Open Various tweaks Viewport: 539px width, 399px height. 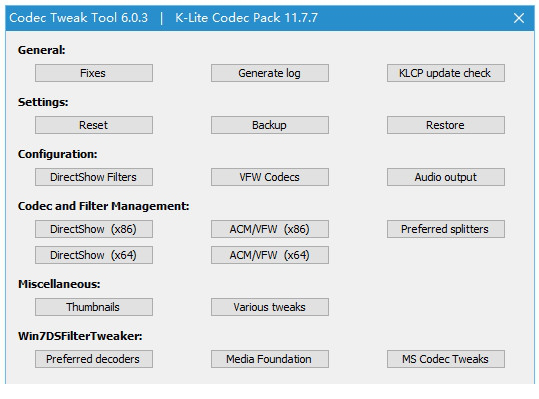point(270,307)
